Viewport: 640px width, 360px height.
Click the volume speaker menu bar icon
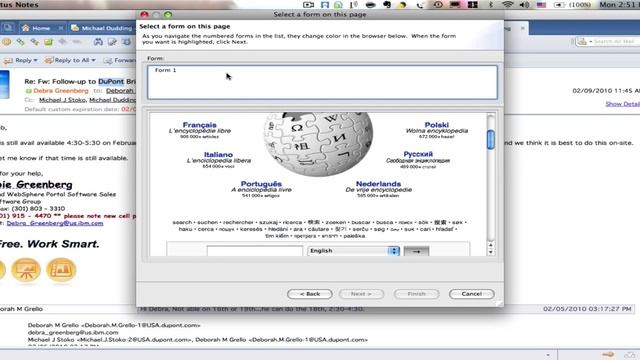(525, 4)
